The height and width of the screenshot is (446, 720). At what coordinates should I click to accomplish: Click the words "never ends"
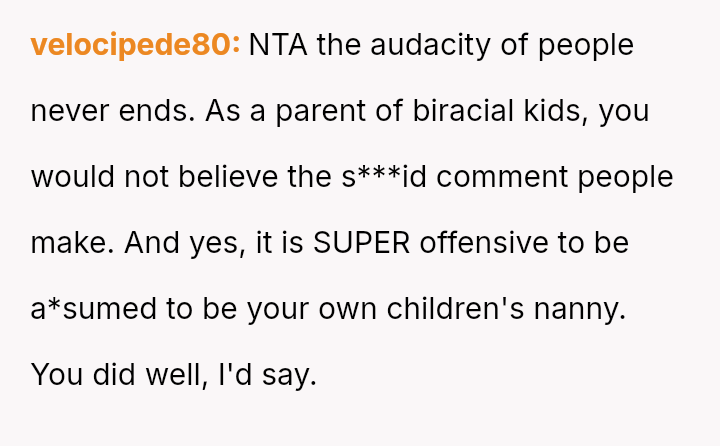[x=112, y=111]
